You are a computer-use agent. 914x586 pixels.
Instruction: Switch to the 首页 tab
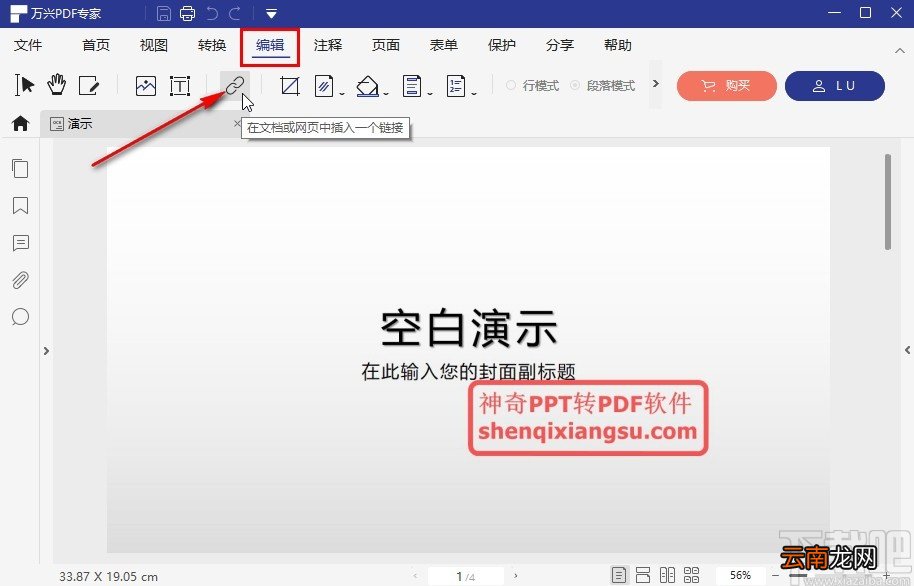point(96,45)
